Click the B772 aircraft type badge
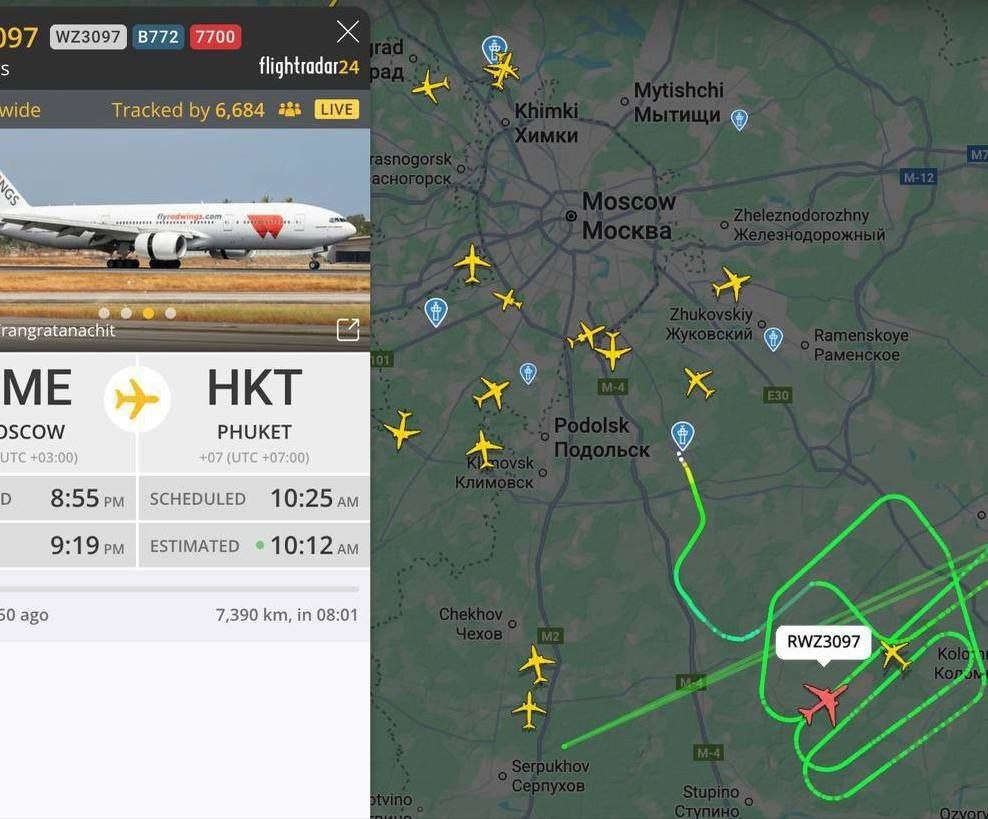Viewport: 988px width, 819px height. pyautogui.click(x=158, y=37)
